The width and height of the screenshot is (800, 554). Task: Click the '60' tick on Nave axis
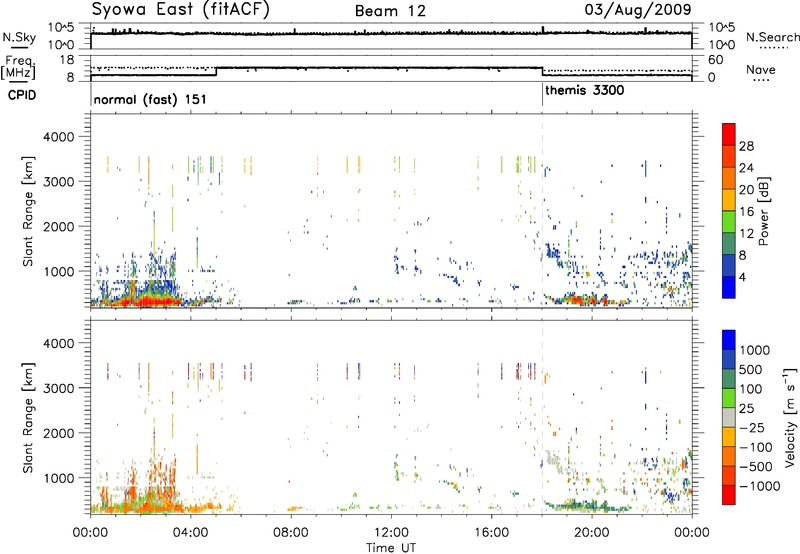715,60
